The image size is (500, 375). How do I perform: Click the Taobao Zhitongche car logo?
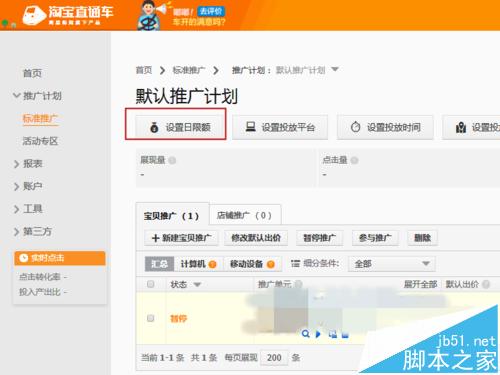[x=34, y=15]
